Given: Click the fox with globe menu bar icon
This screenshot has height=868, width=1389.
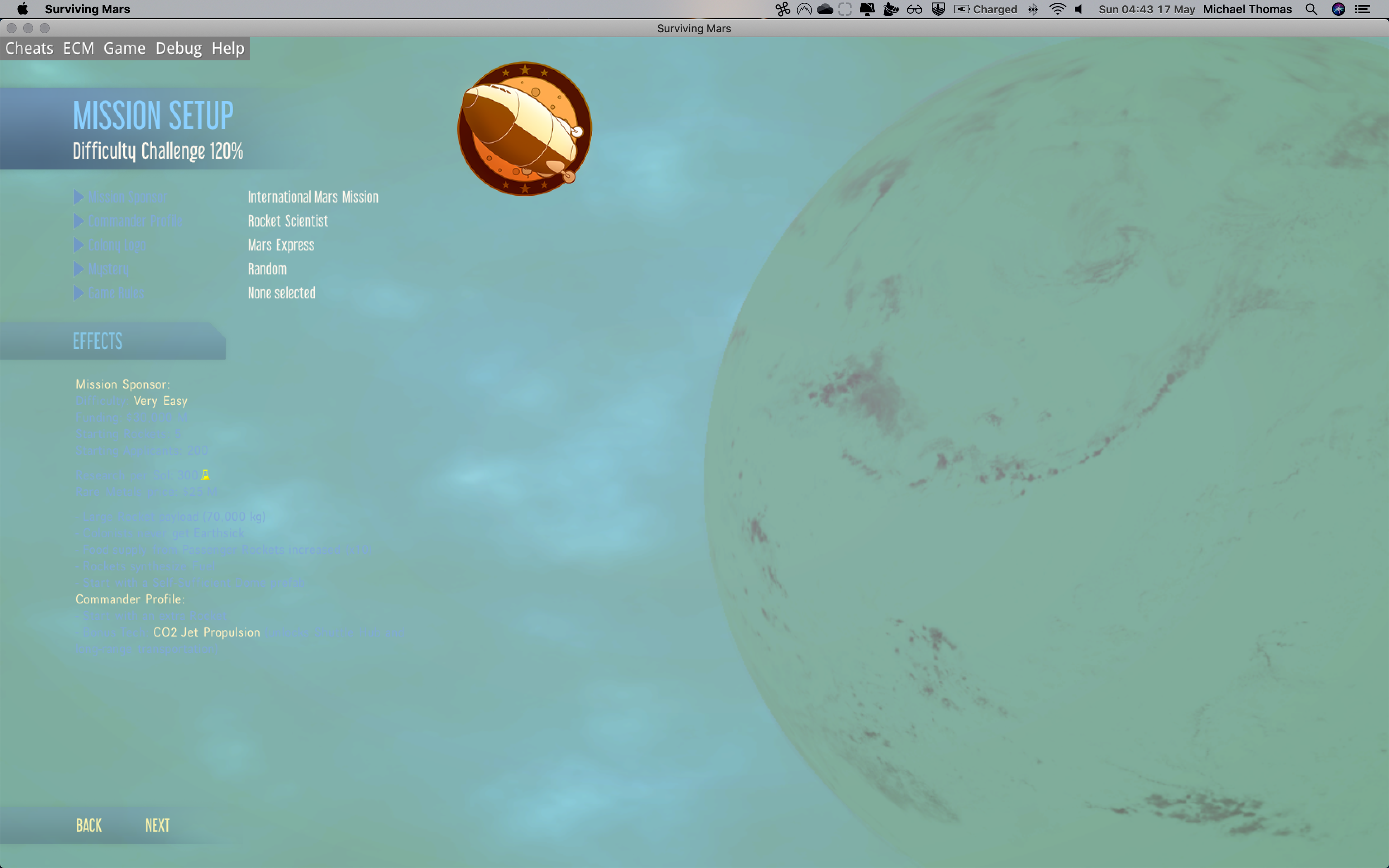Looking at the screenshot, I should point(890,9).
